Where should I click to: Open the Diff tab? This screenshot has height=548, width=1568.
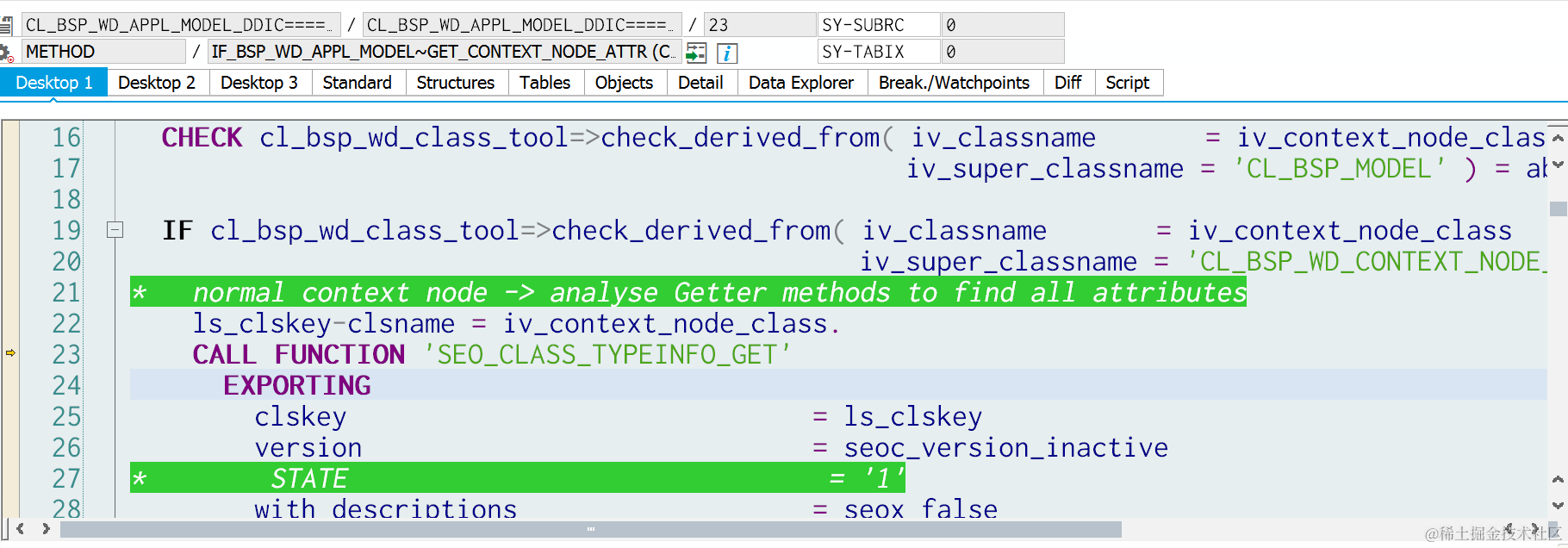pos(1068,83)
